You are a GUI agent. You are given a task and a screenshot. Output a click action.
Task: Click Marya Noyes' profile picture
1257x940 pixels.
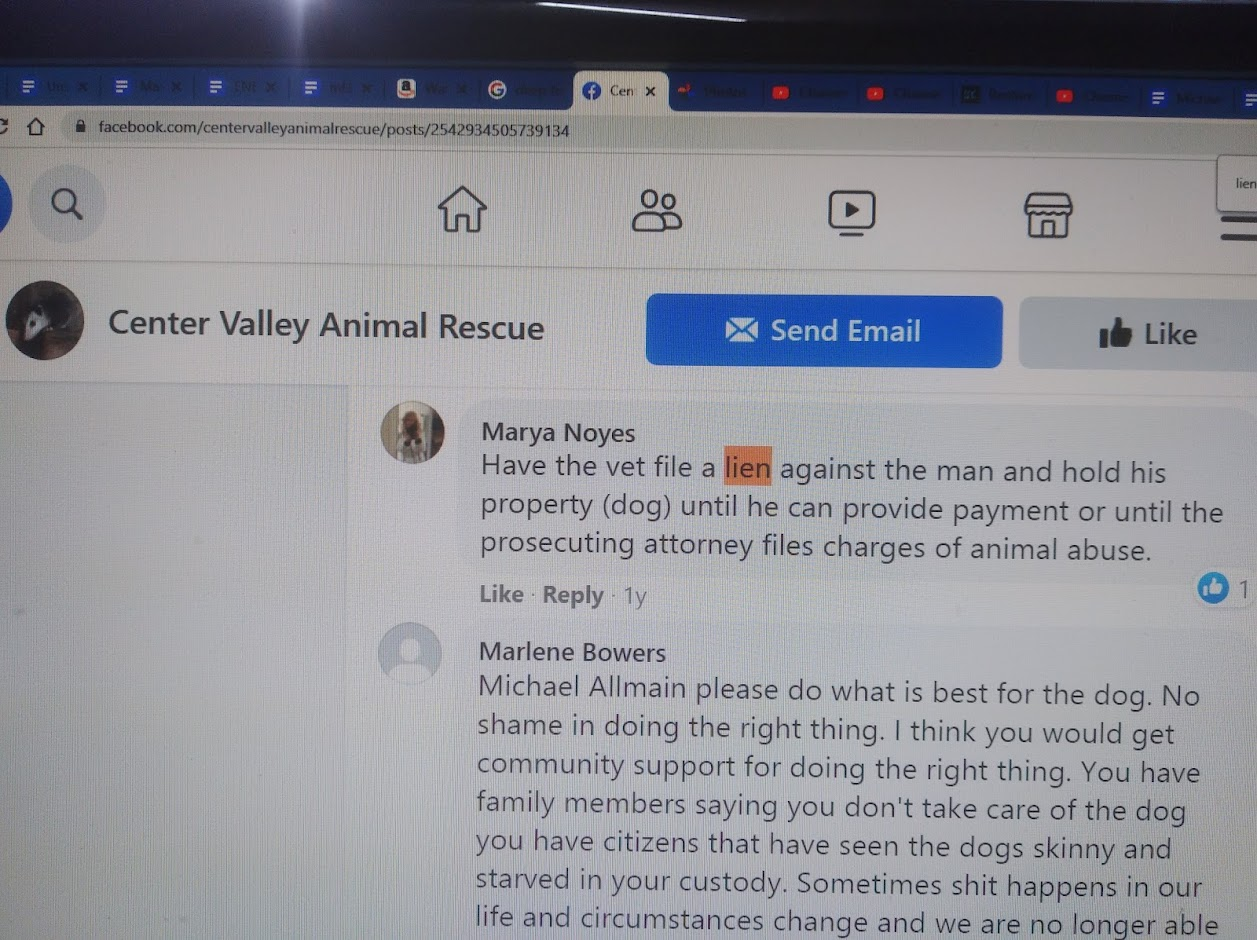click(413, 432)
